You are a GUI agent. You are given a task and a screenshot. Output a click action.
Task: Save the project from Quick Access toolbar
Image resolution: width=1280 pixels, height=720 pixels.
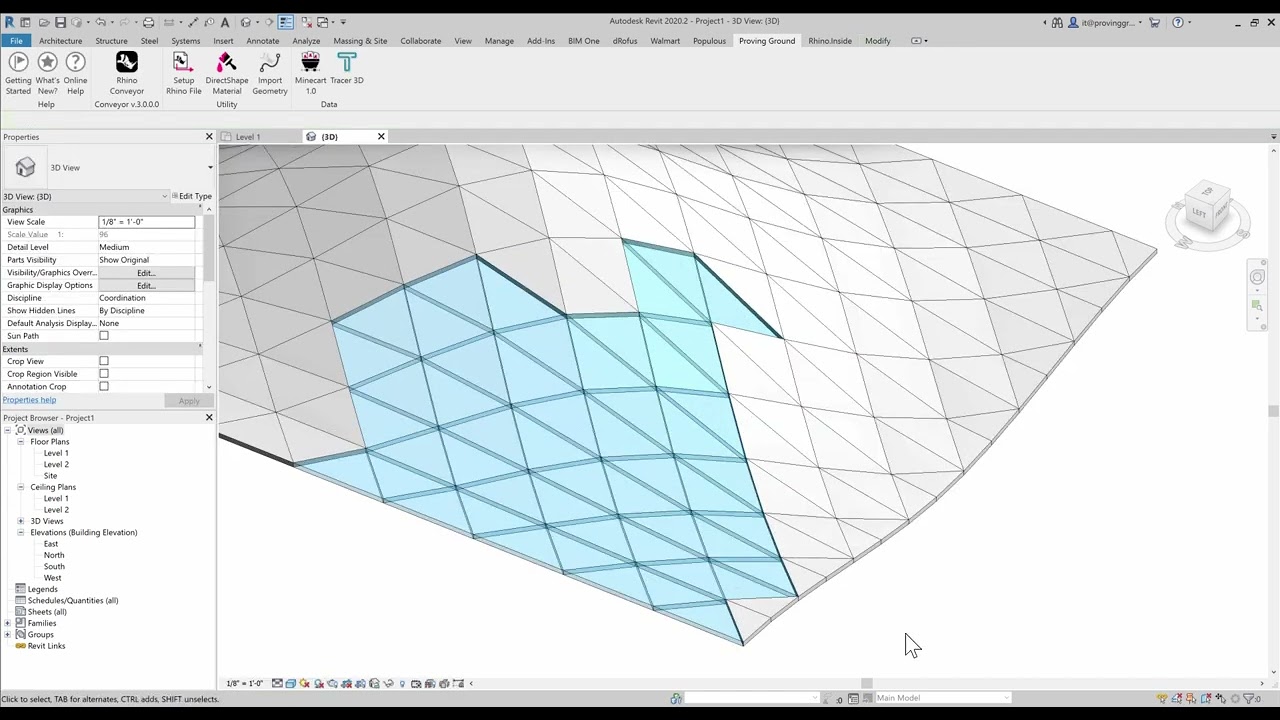click(x=60, y=21)
